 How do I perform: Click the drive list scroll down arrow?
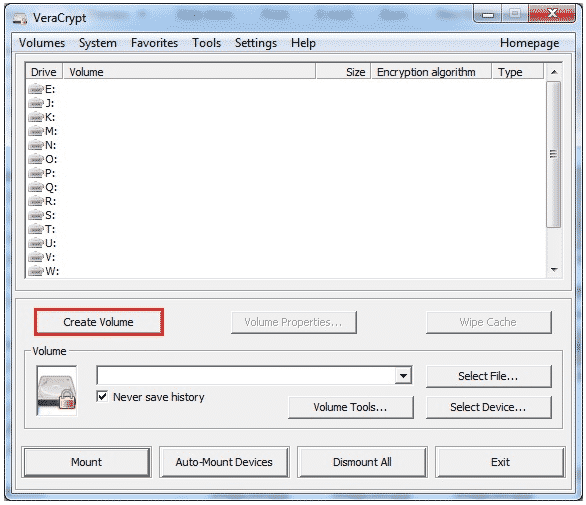tap(554, 270)
